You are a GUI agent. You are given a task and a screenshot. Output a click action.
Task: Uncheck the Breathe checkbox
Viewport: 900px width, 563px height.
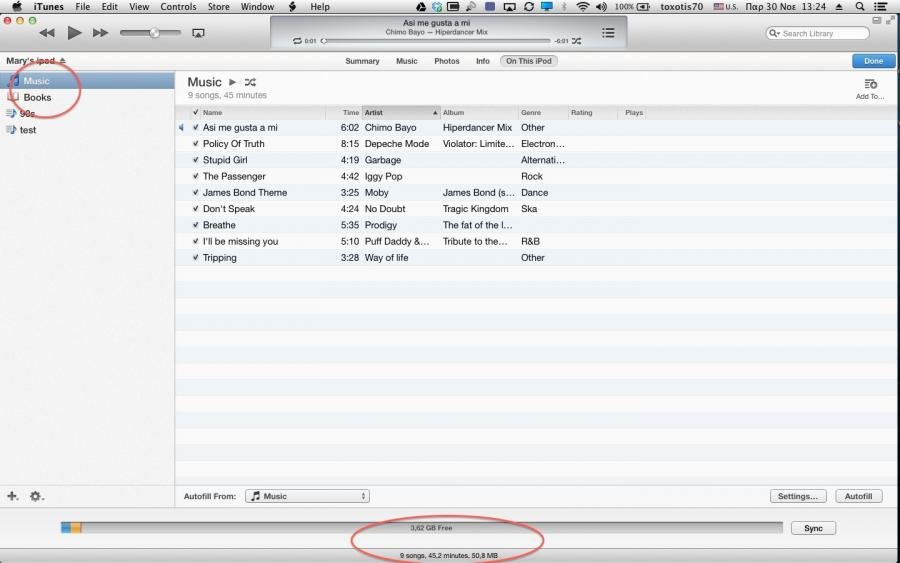196,225
